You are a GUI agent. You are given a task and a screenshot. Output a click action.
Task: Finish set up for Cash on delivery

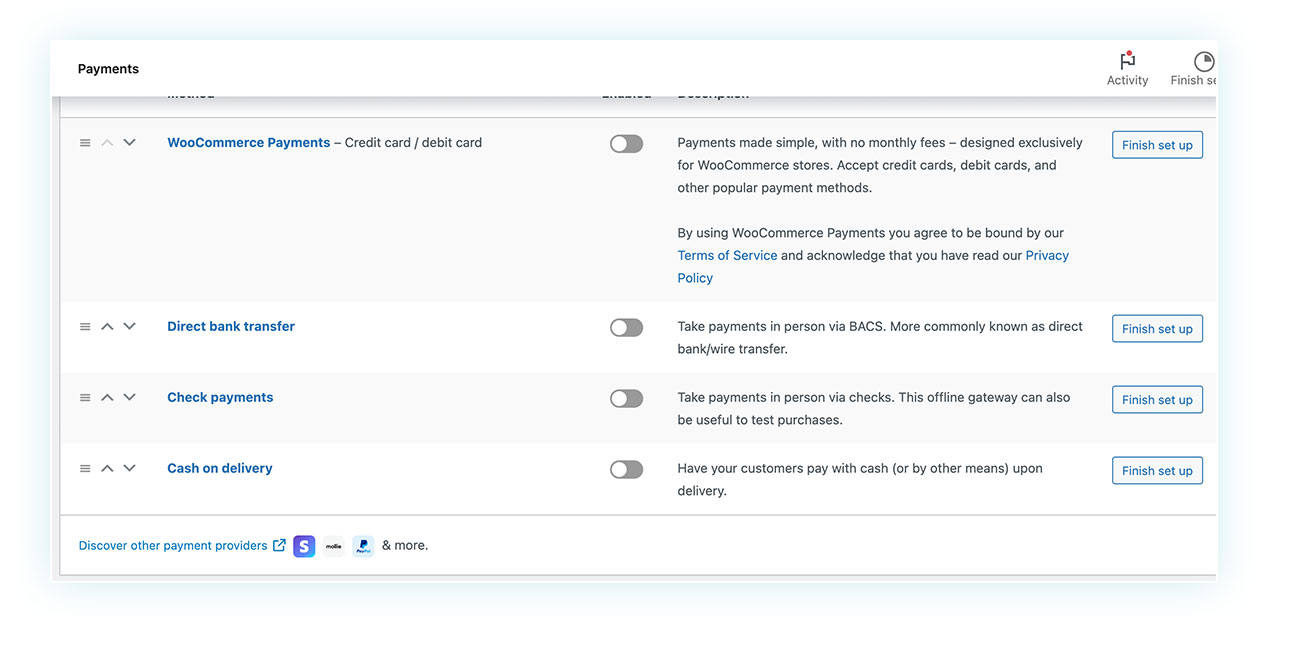click(x=1157, y=471)
